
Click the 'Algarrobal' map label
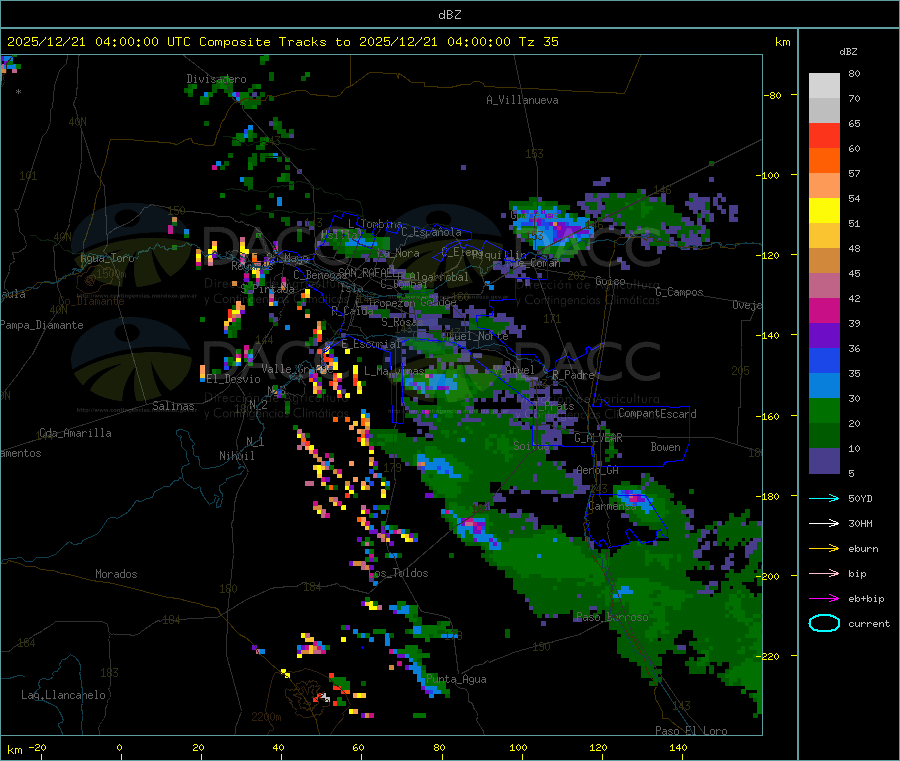coord(439,277)
